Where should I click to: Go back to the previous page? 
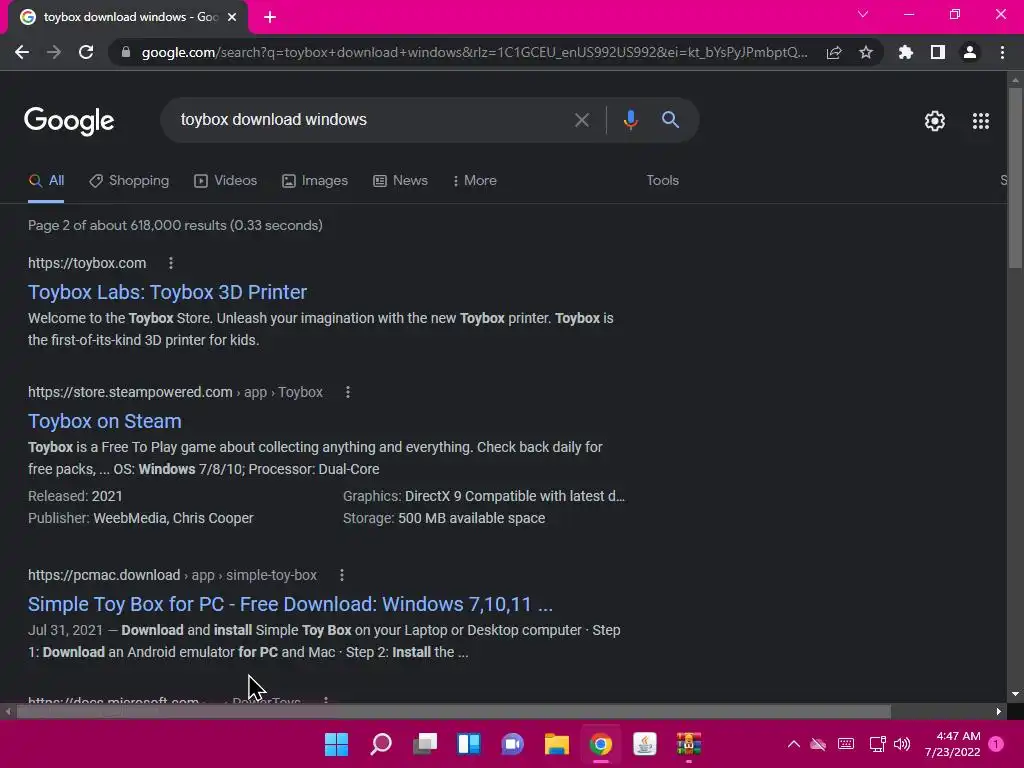tap(22, 52)
